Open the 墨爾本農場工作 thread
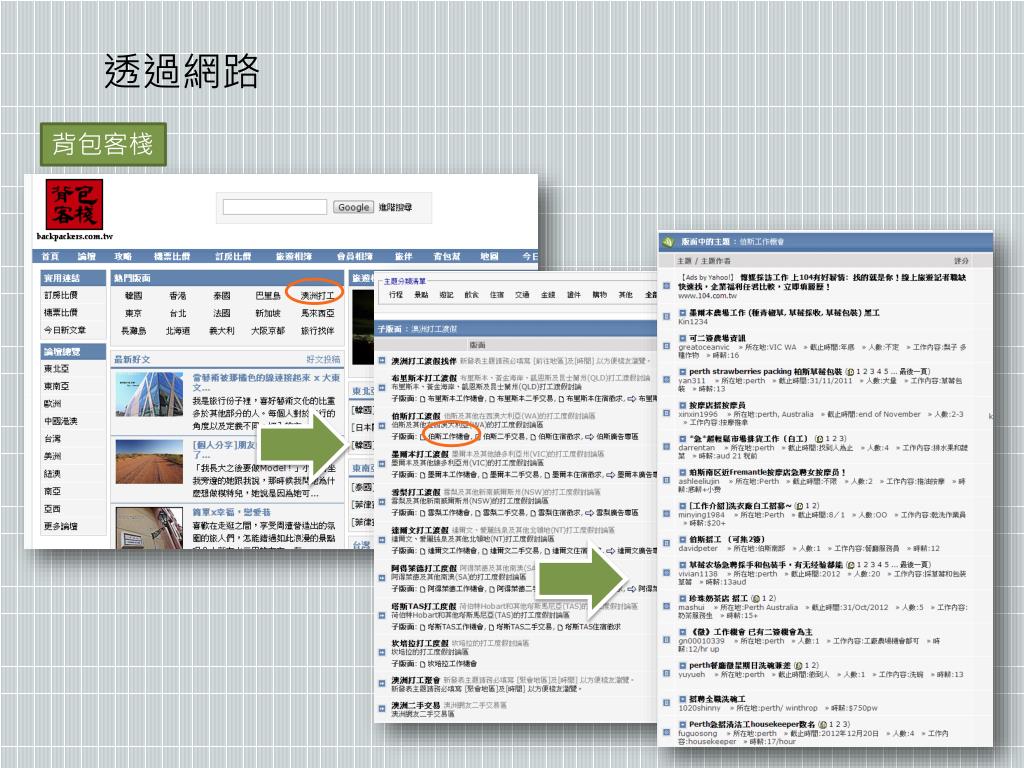1024x768 pixels. [784, 313]
